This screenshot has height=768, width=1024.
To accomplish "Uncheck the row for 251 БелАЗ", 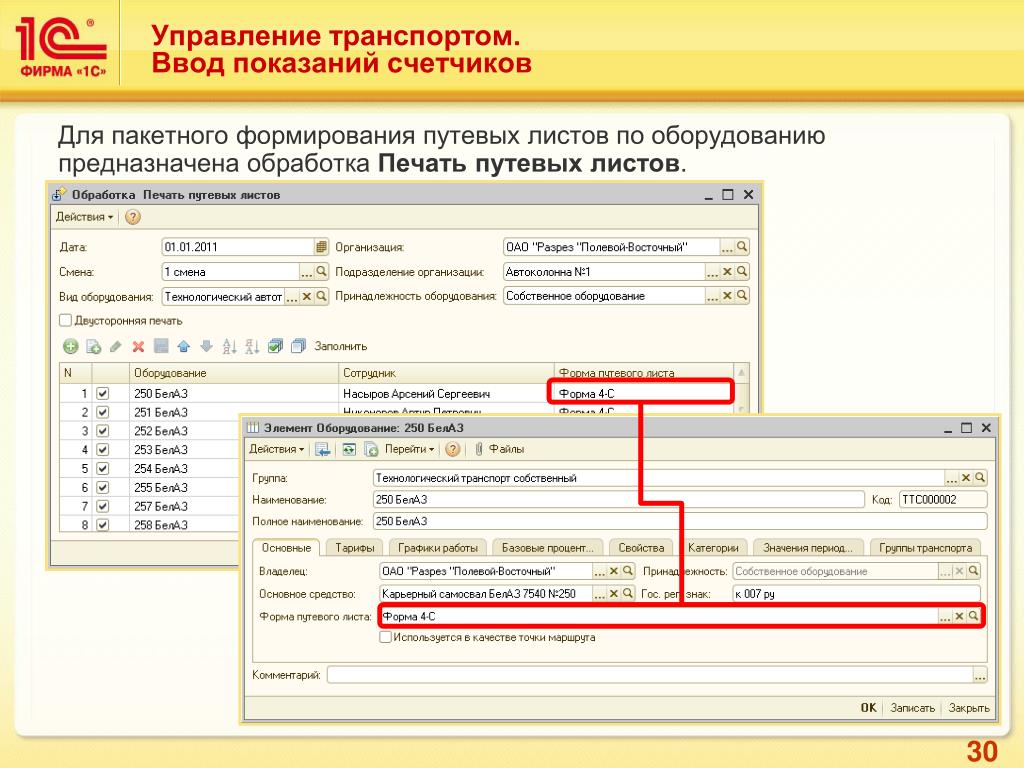I will pyautogui.click(x=103, y=412).
